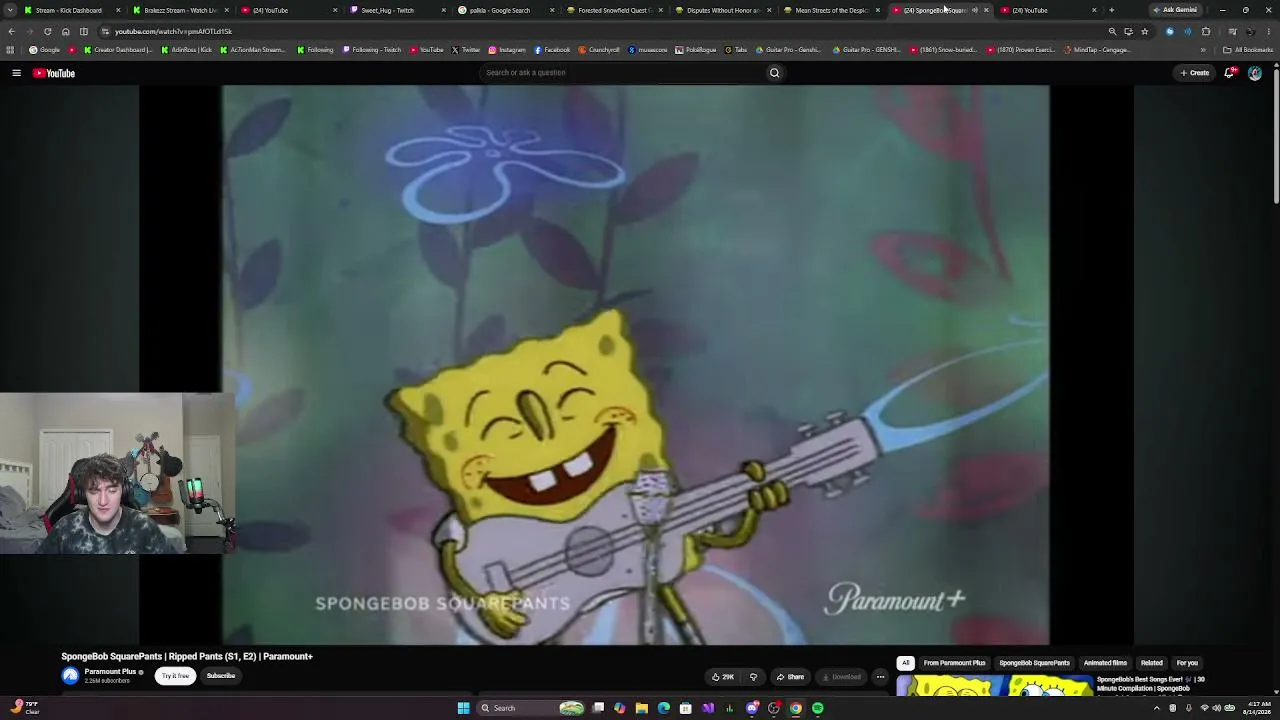
Task: Go to the YouTube home logo
Action: coord(54,73)
